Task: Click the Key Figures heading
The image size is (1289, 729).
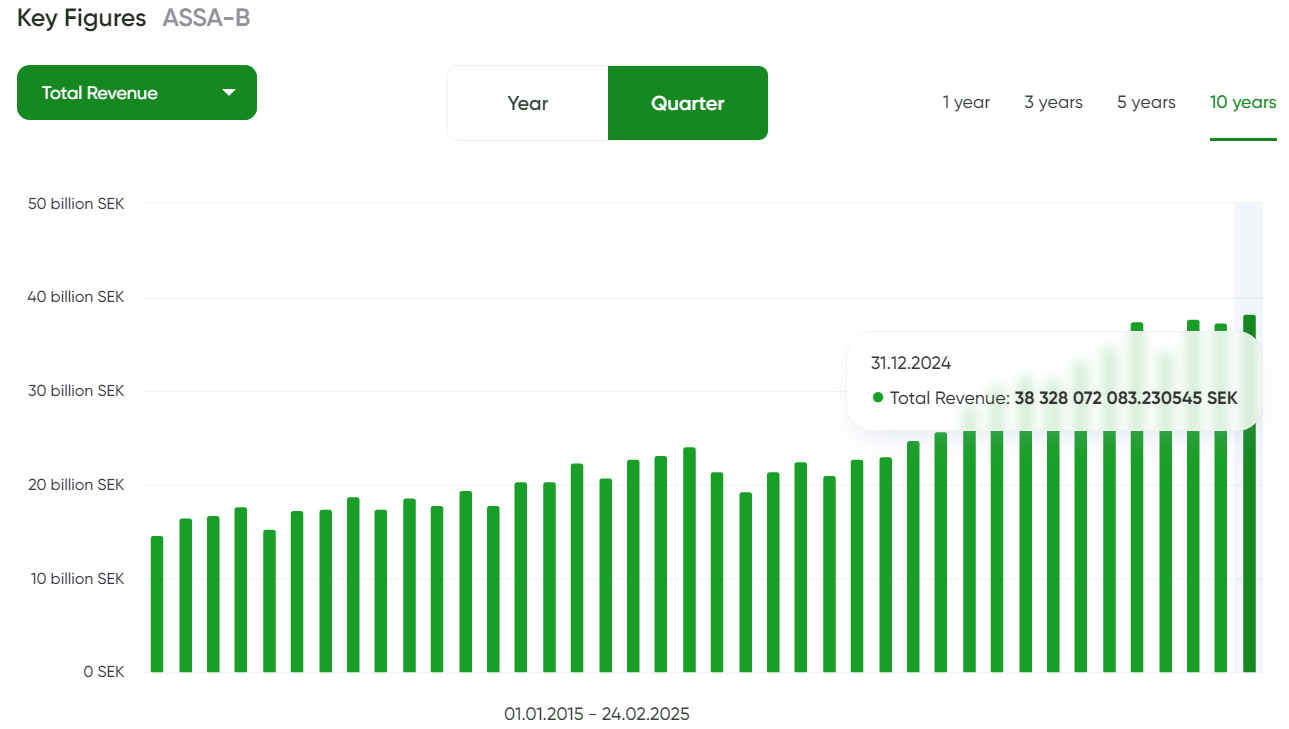Action: (x=81, y=18)
